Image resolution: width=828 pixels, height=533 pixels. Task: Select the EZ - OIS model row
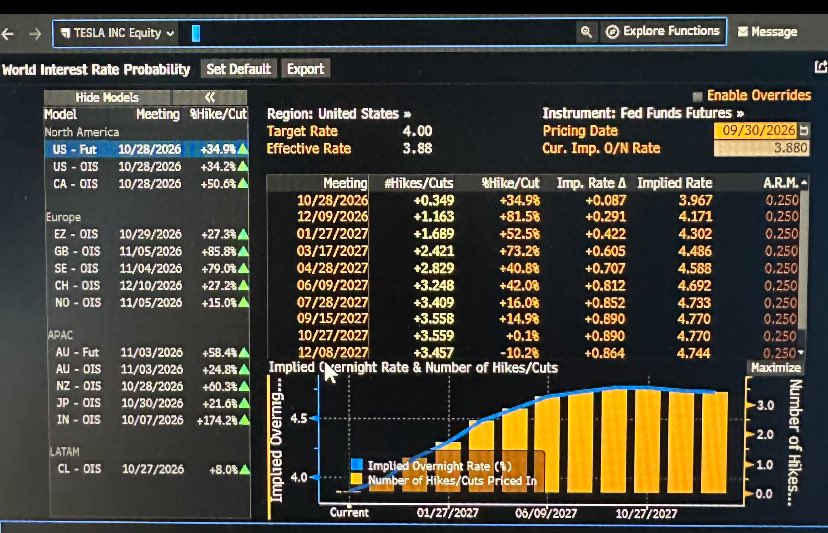tap(146, 234)
